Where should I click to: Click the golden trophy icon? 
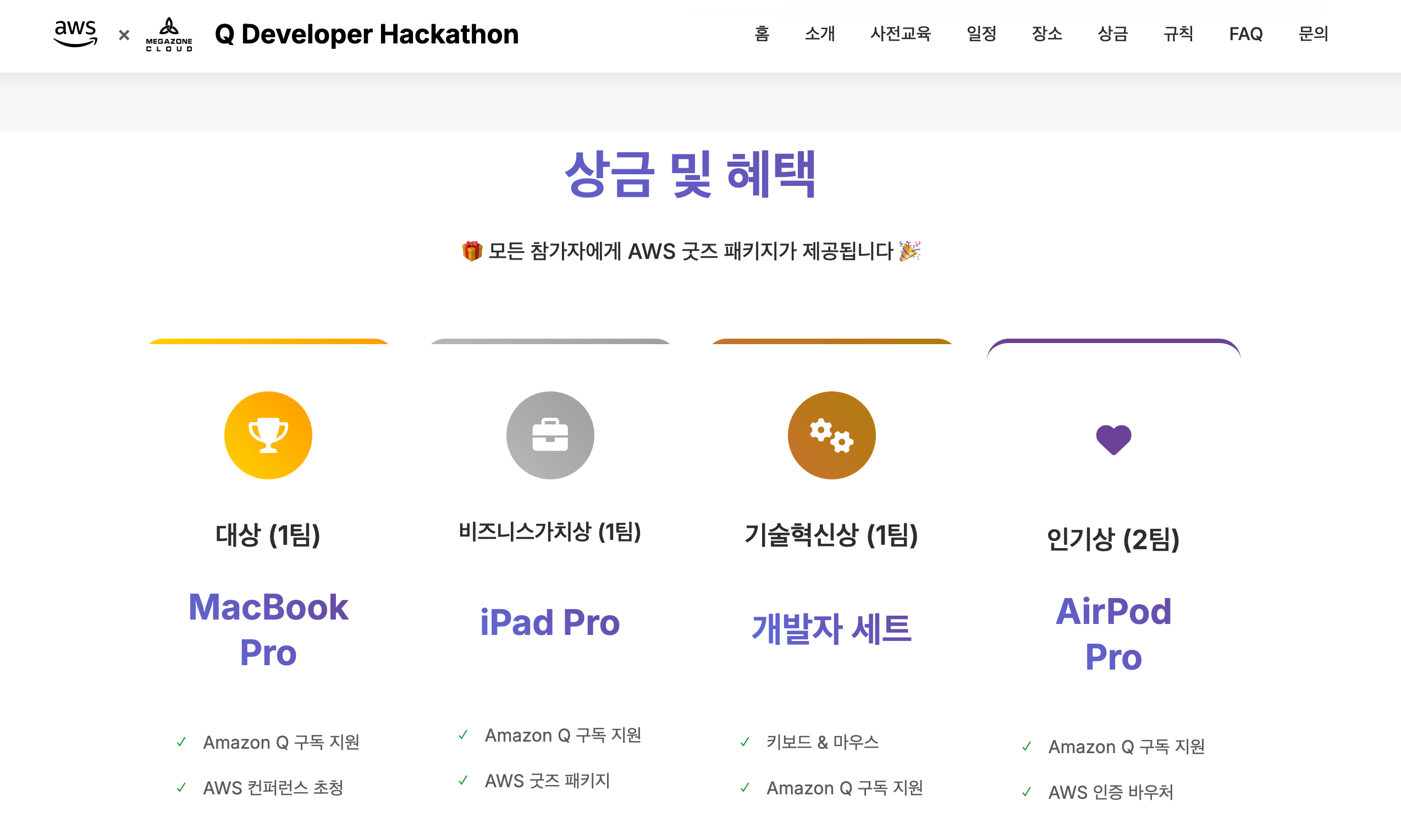click(x=268, y=435)
